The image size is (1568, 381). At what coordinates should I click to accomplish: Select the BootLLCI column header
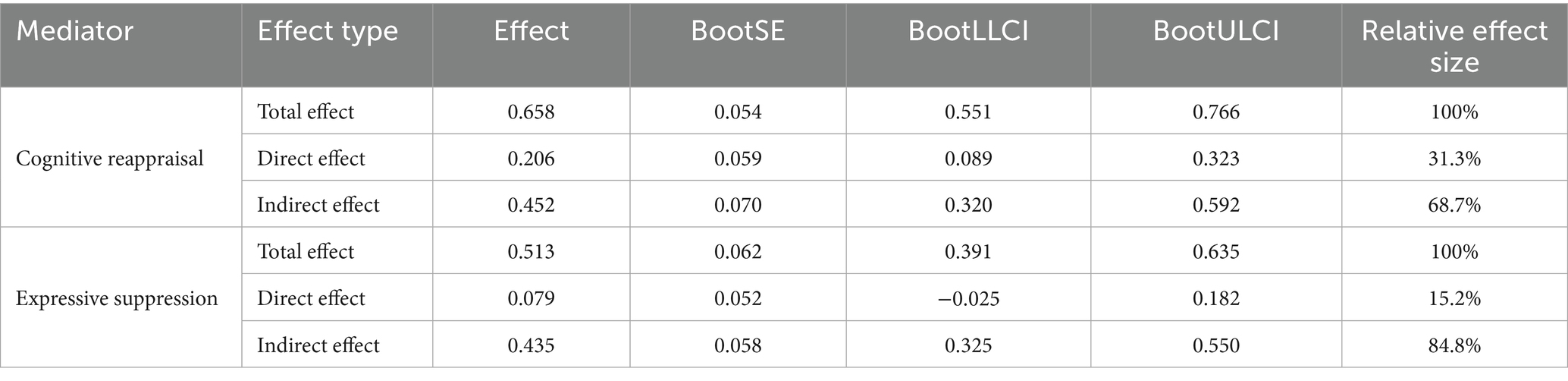[x=967, y=31]
